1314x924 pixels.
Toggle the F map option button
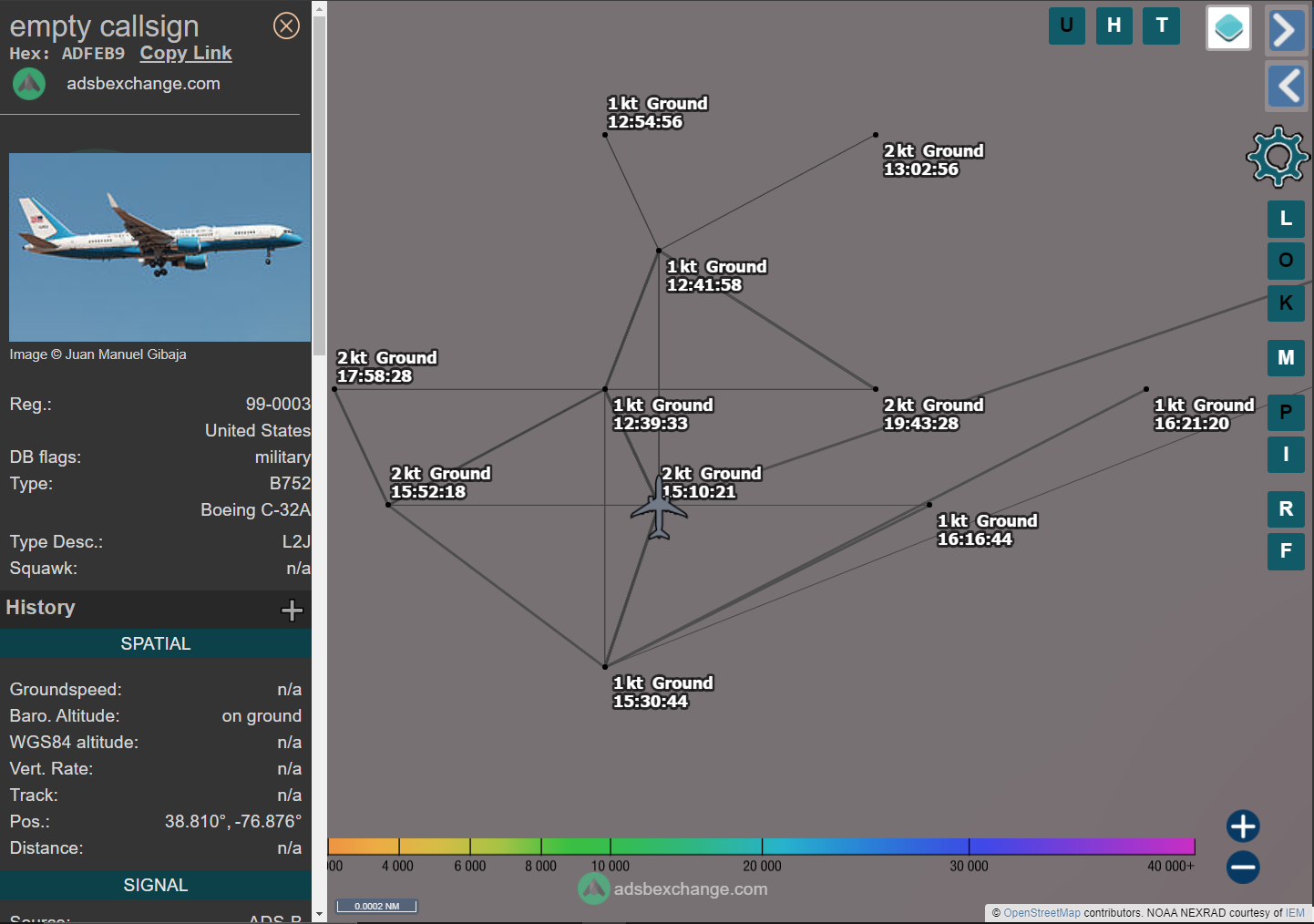[x=1286, y=551]
